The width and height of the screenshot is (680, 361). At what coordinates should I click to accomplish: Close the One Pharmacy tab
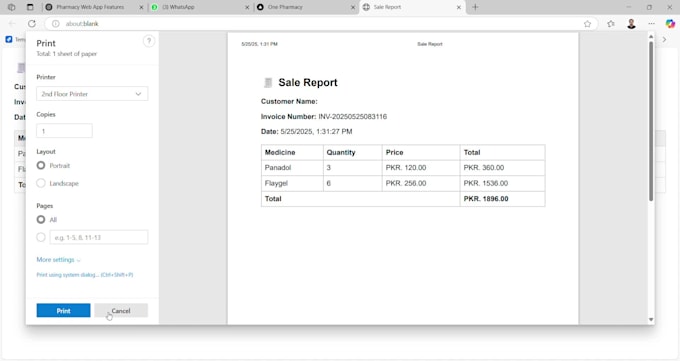click(x=353, y=7)
